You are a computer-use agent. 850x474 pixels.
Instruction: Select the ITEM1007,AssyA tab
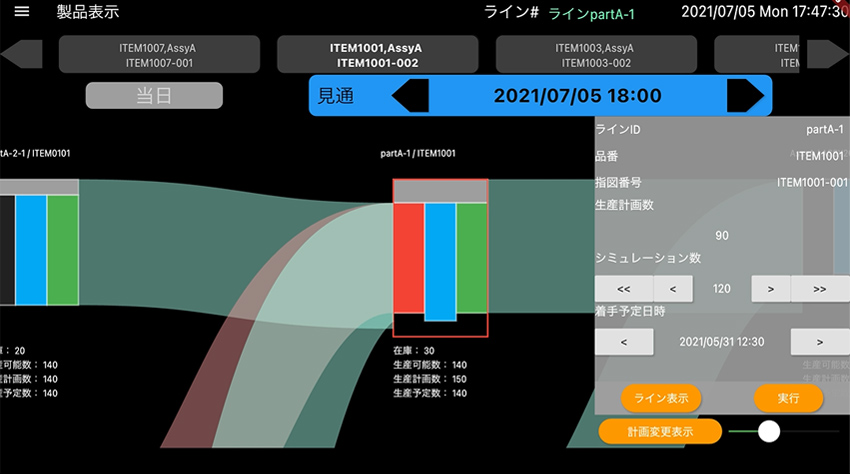(x=159, y=55)
